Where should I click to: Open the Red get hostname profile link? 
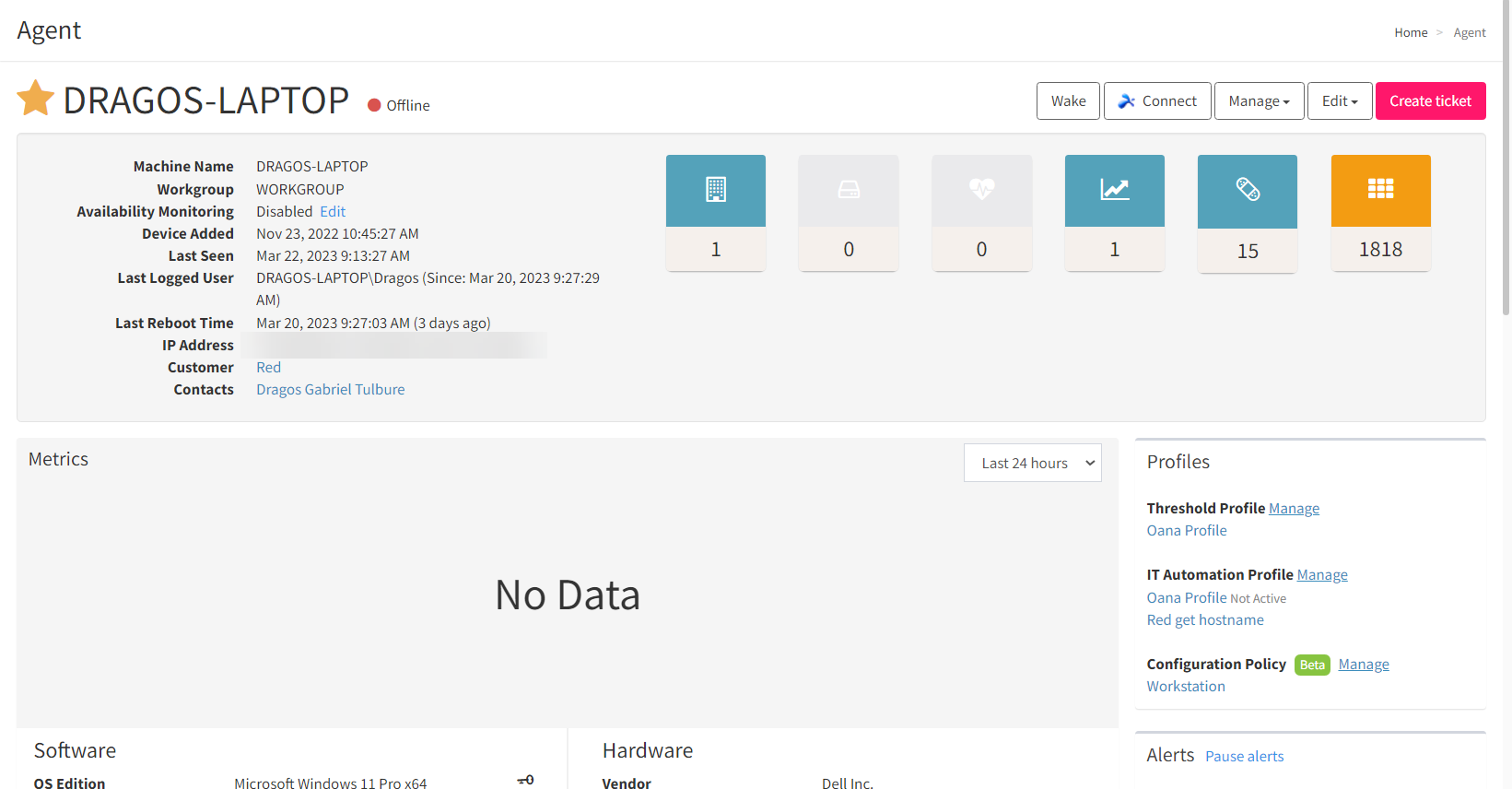[1205, 619]
